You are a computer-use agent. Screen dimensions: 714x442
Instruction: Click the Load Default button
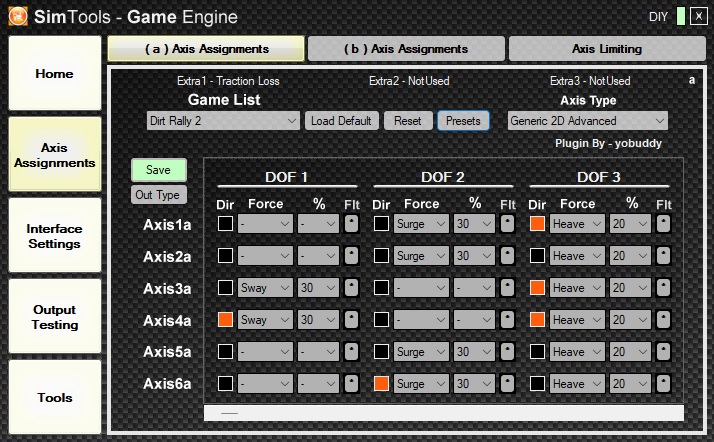pyautogui.click(x=342, y=121)
